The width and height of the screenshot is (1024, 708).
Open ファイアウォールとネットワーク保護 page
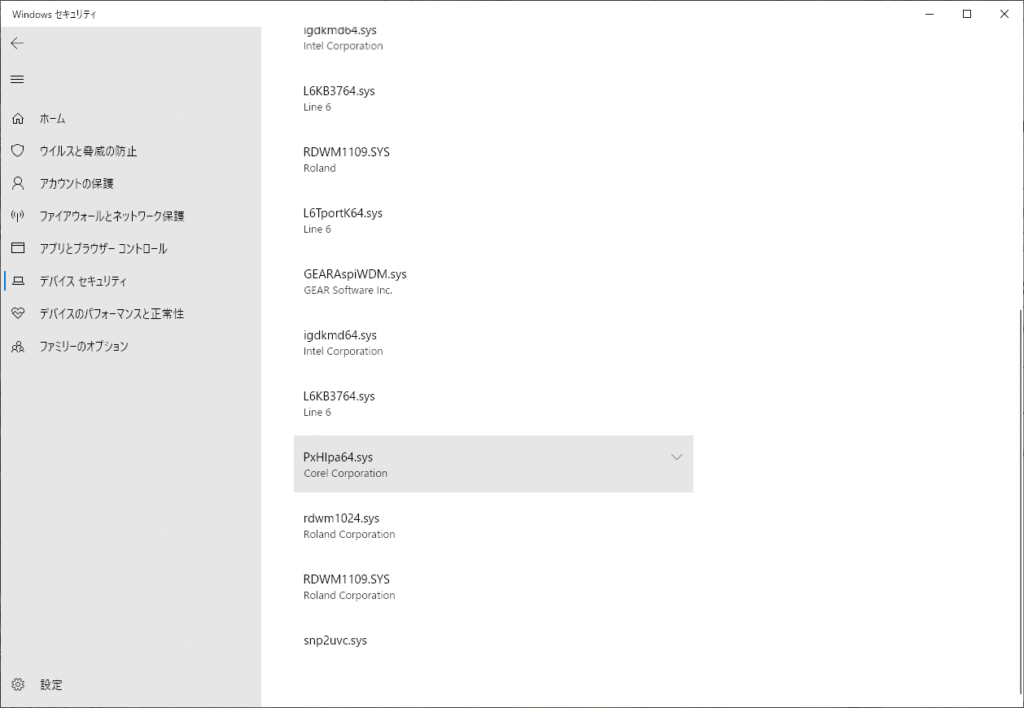click(111, 216)
